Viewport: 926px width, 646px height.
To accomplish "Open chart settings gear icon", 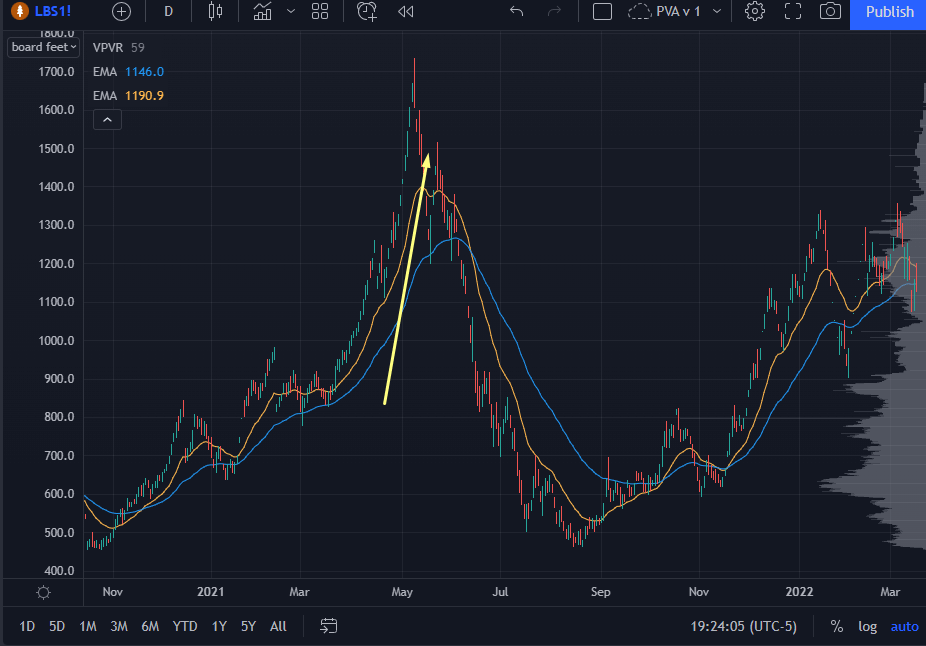I will click(755, 11).
